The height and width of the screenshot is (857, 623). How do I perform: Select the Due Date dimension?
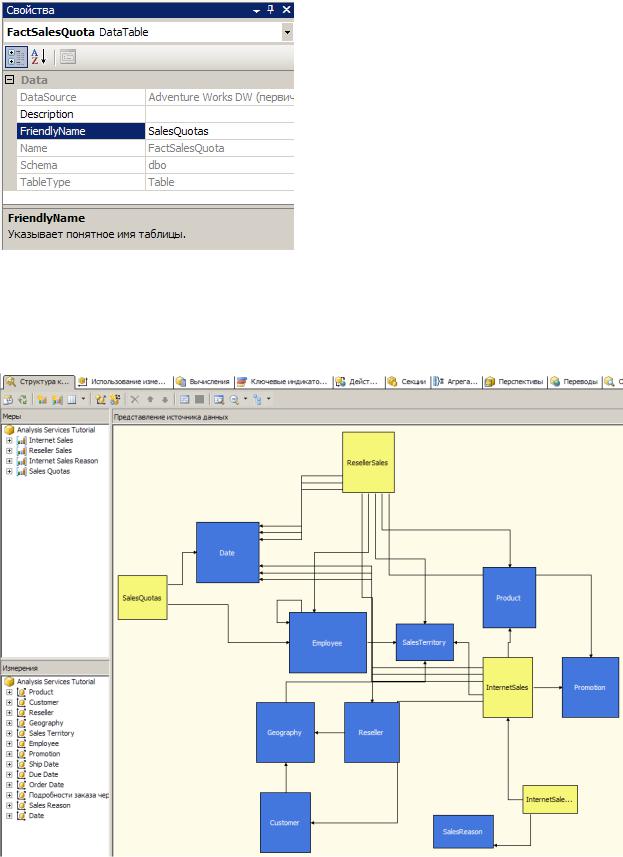tap(43, 774)
